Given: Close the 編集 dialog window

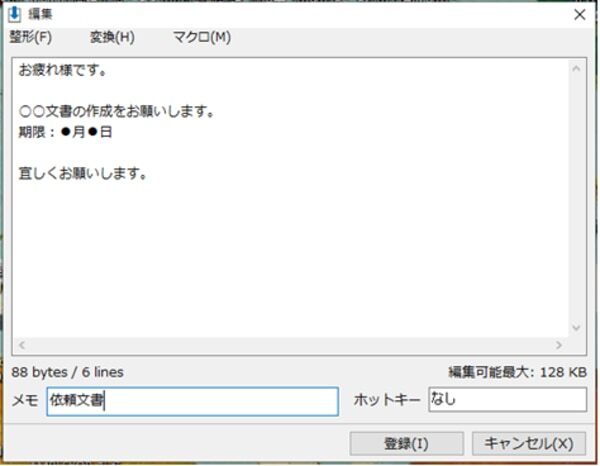Looking at the screenshot, I should point(579,14).
